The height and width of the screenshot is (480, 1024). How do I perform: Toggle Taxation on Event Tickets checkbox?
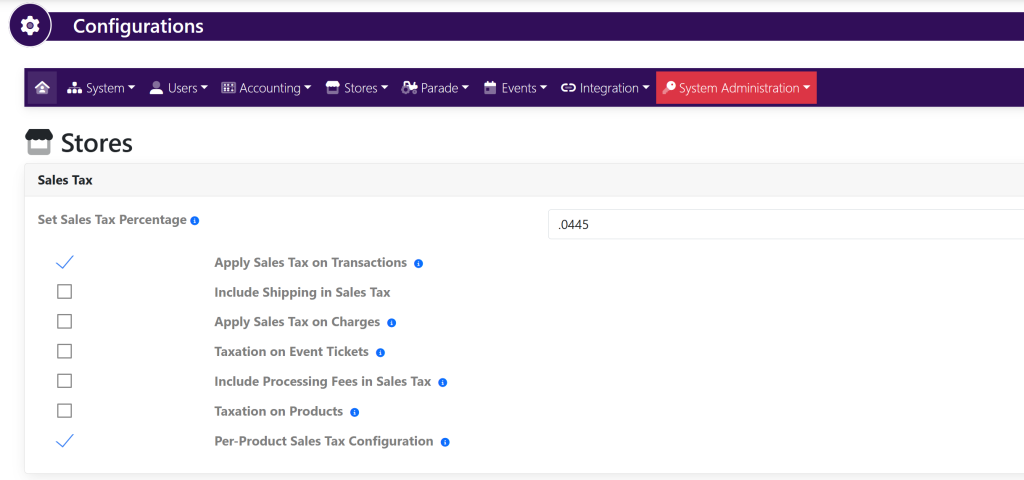pos(65,351)
